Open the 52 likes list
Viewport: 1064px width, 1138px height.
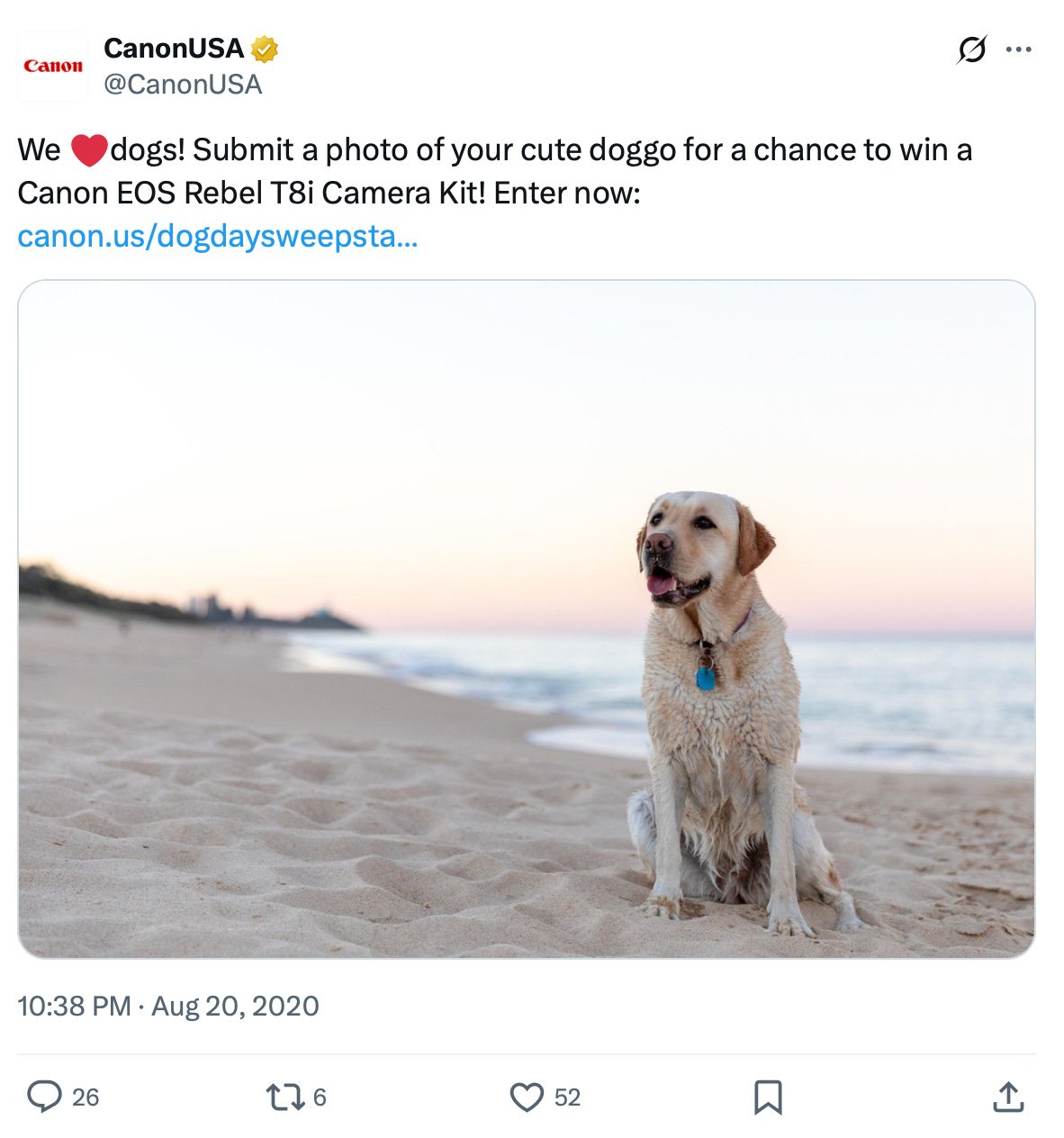click(565, 1098)
